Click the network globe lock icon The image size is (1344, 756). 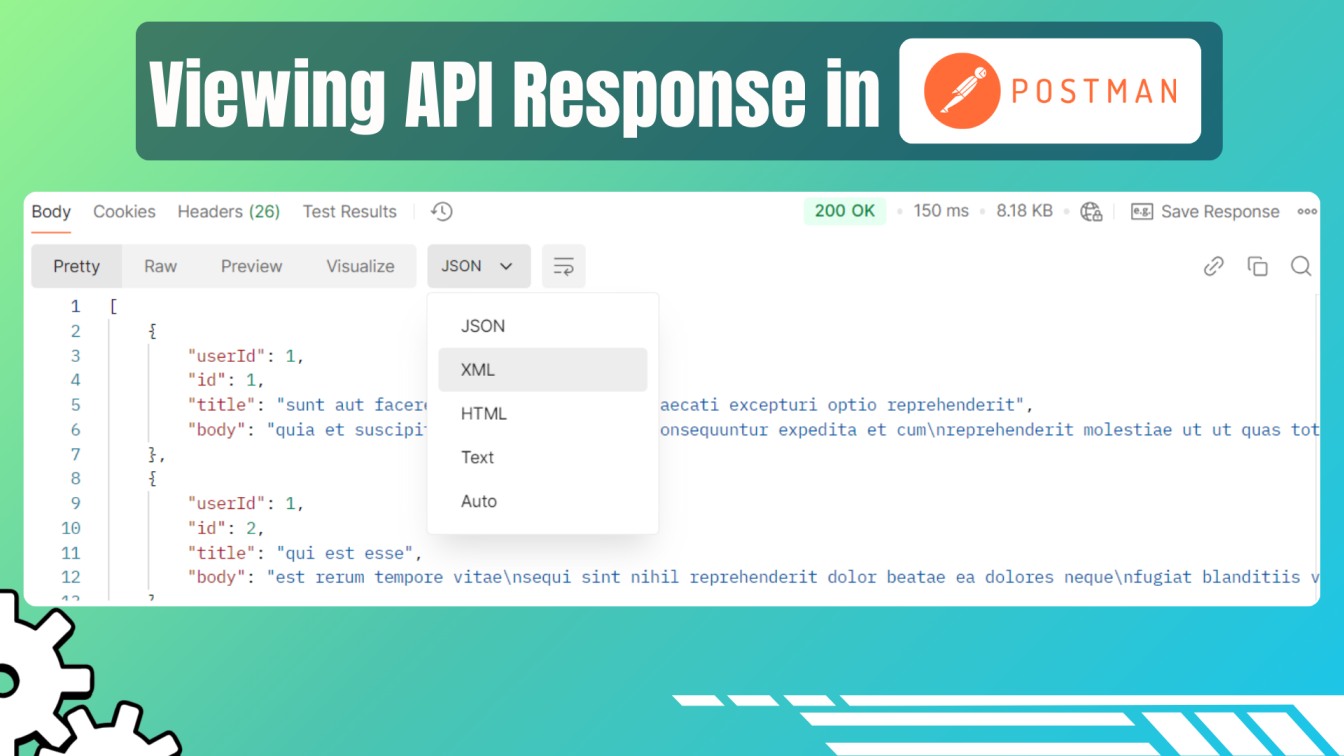click(x=1091, y=211)
